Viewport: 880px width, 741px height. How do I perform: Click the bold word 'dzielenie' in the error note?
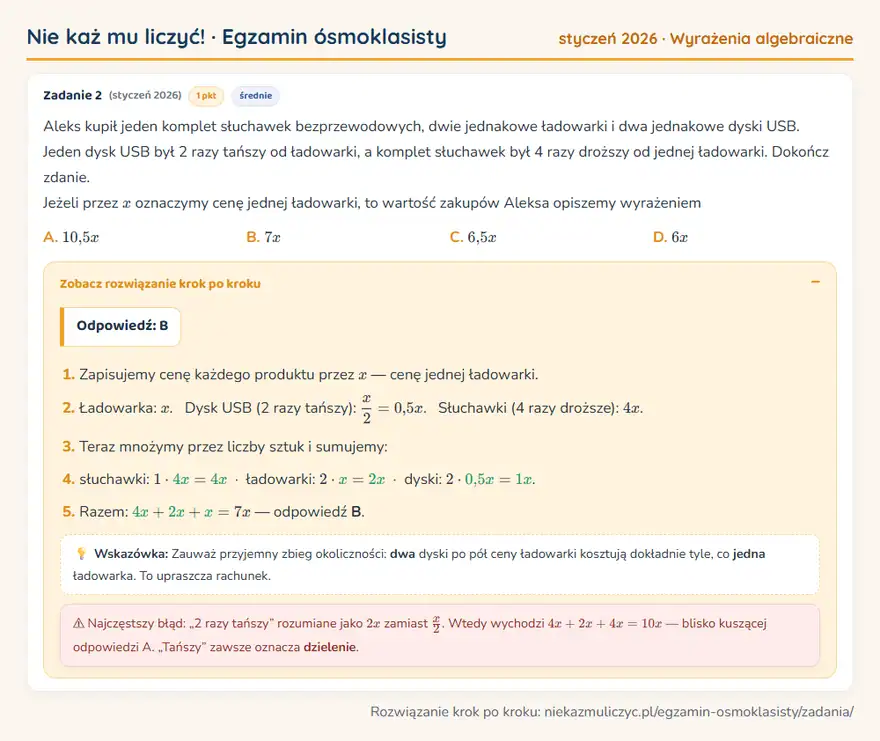[x=329, y=647]
